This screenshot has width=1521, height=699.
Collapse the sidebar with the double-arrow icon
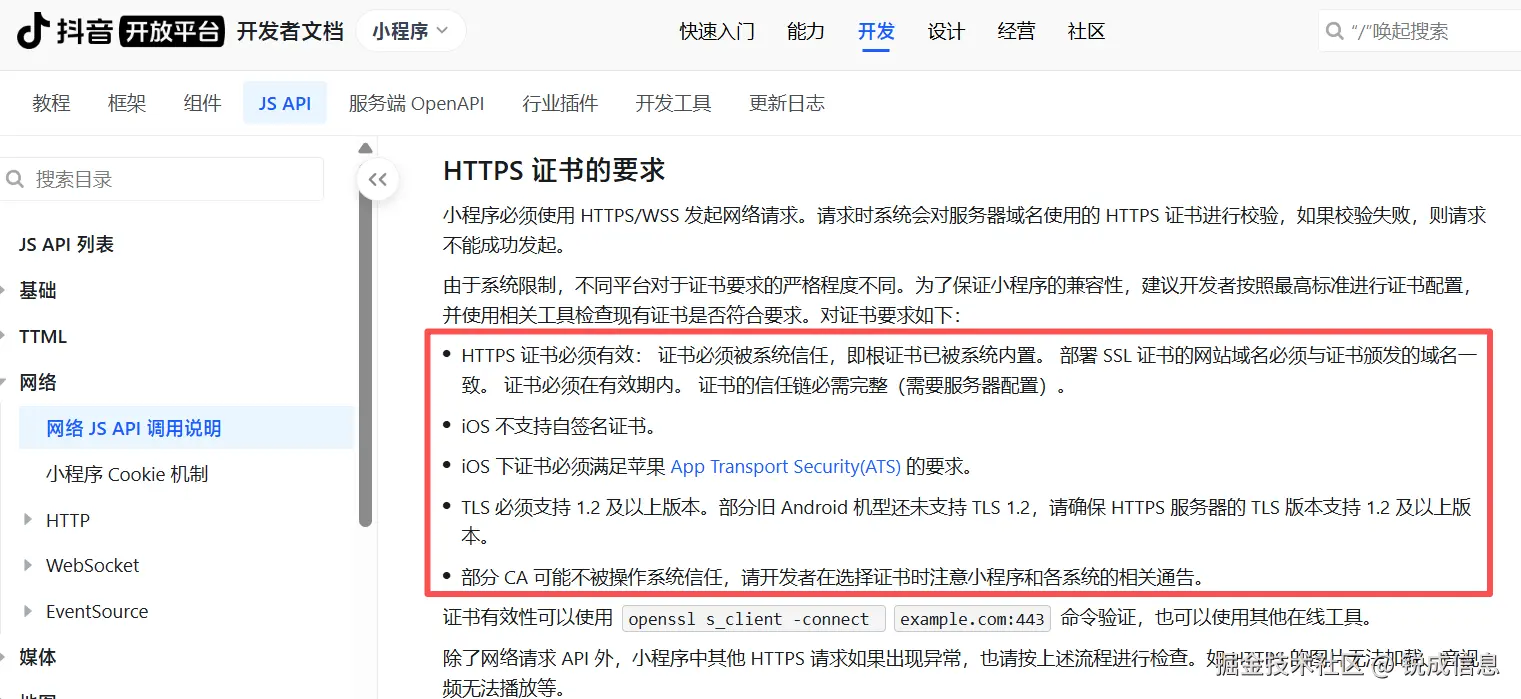click(x=377, y=178)
